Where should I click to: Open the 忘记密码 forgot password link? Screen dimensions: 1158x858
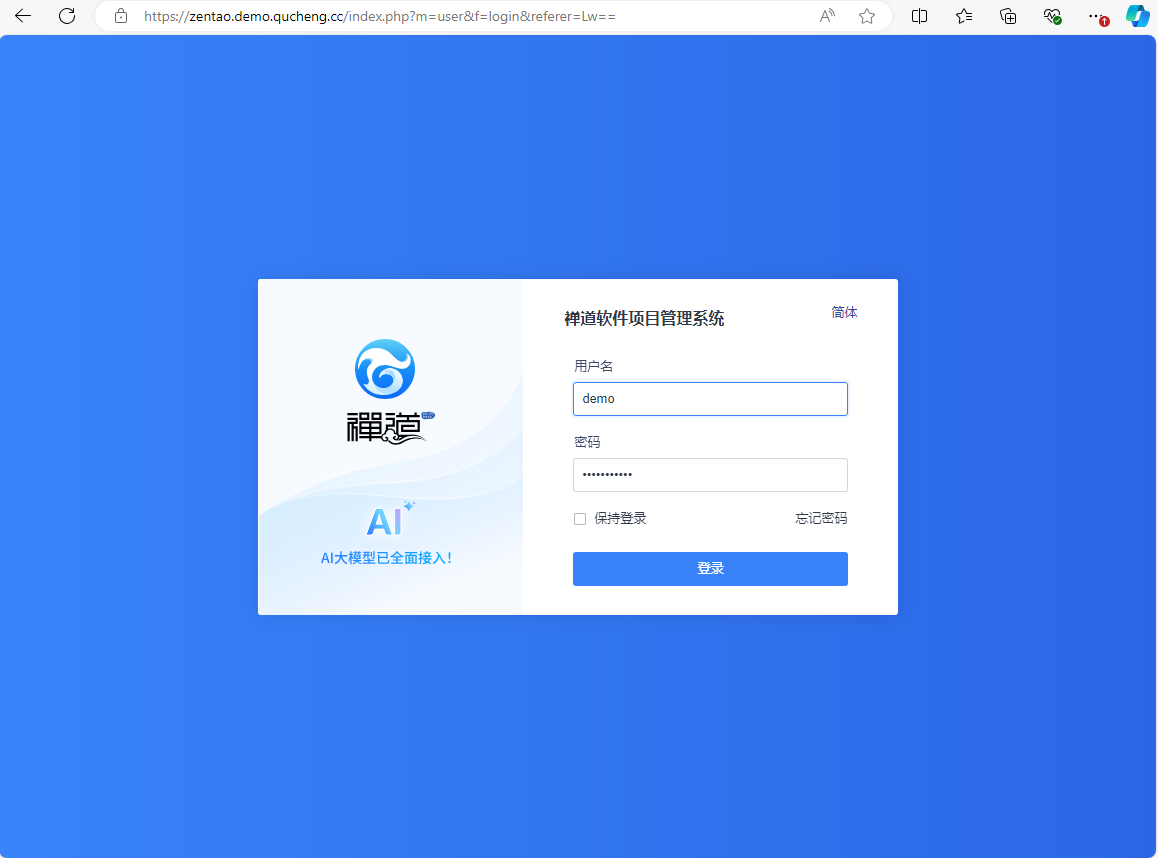click(x=821, y=518)
